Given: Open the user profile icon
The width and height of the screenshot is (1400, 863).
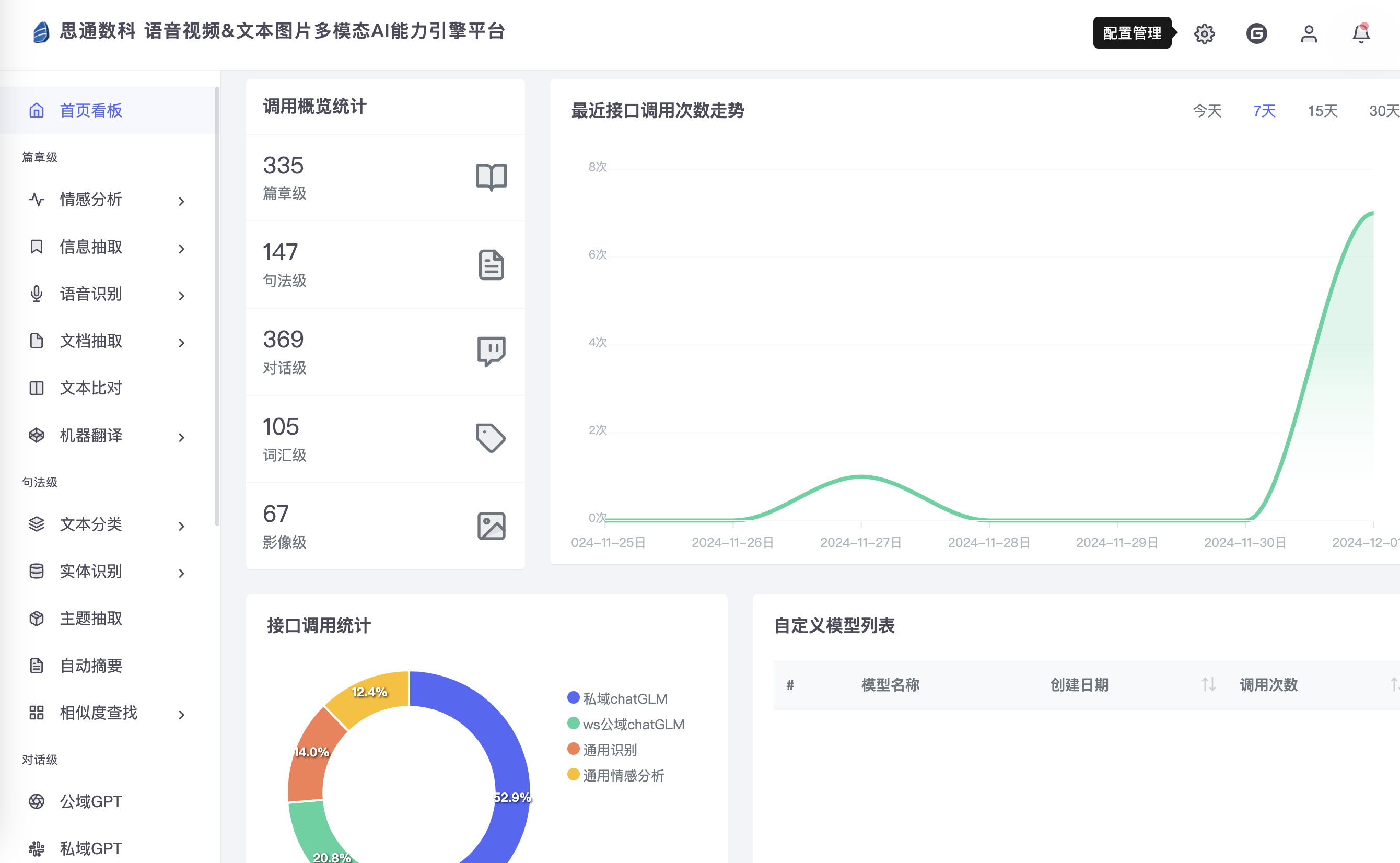Looking at the screenshot, I should (1309, 33).
